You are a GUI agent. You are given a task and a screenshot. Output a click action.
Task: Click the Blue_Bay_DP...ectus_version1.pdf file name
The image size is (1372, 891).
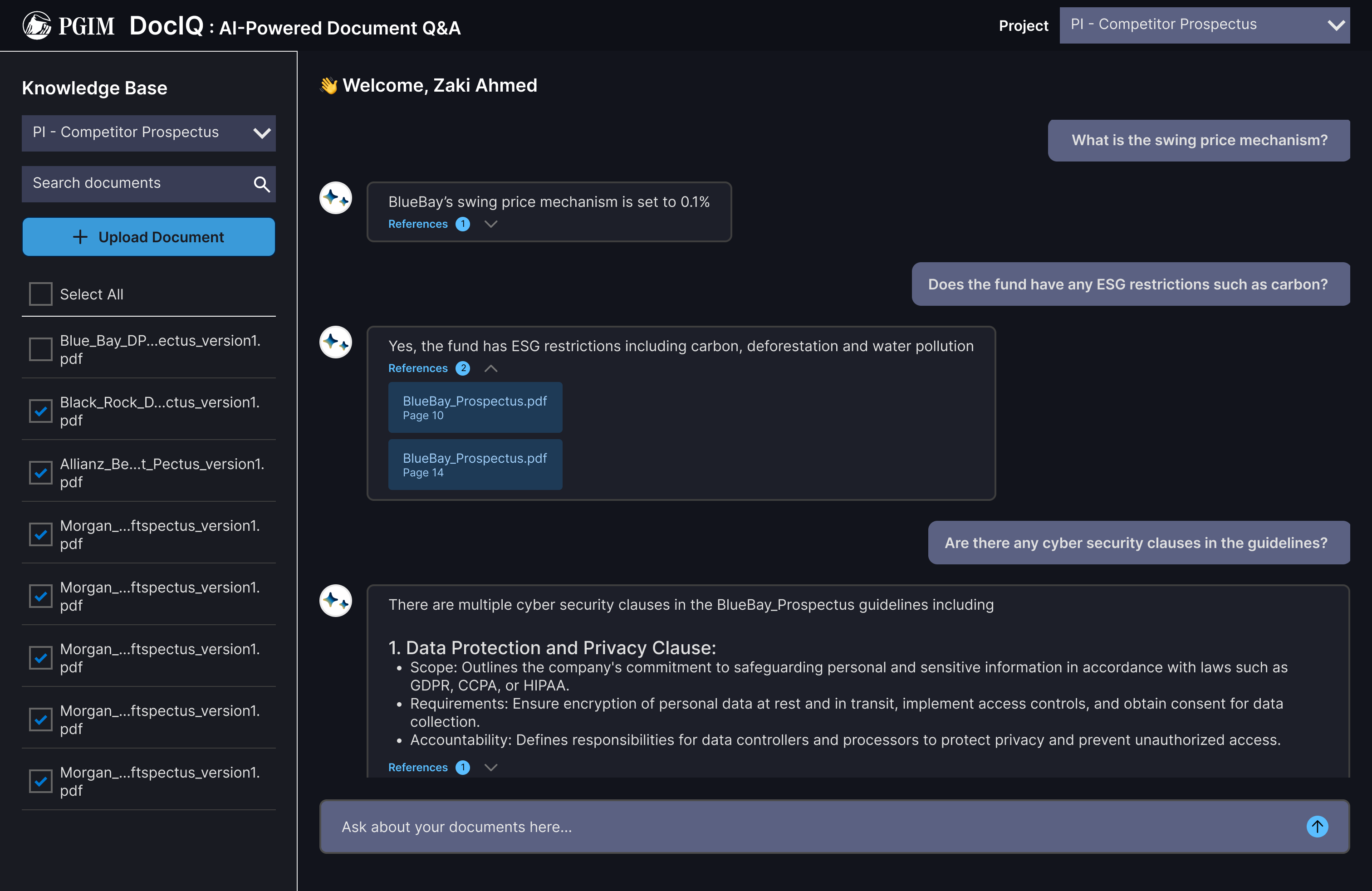[160, 349]
